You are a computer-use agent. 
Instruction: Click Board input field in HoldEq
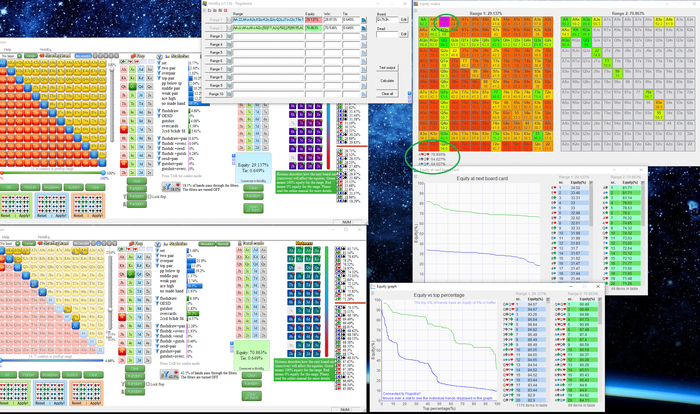tap(387, 20)
